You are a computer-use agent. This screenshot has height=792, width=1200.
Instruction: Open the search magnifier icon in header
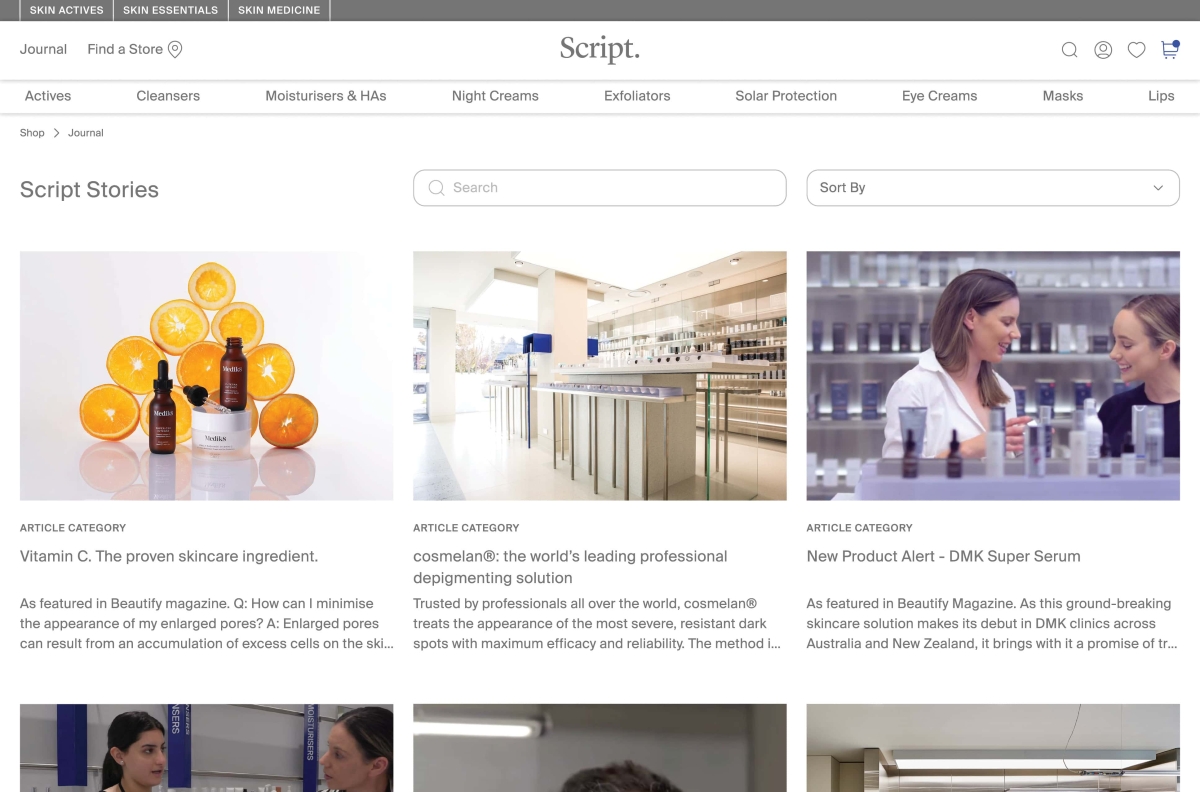[1069, 50]
